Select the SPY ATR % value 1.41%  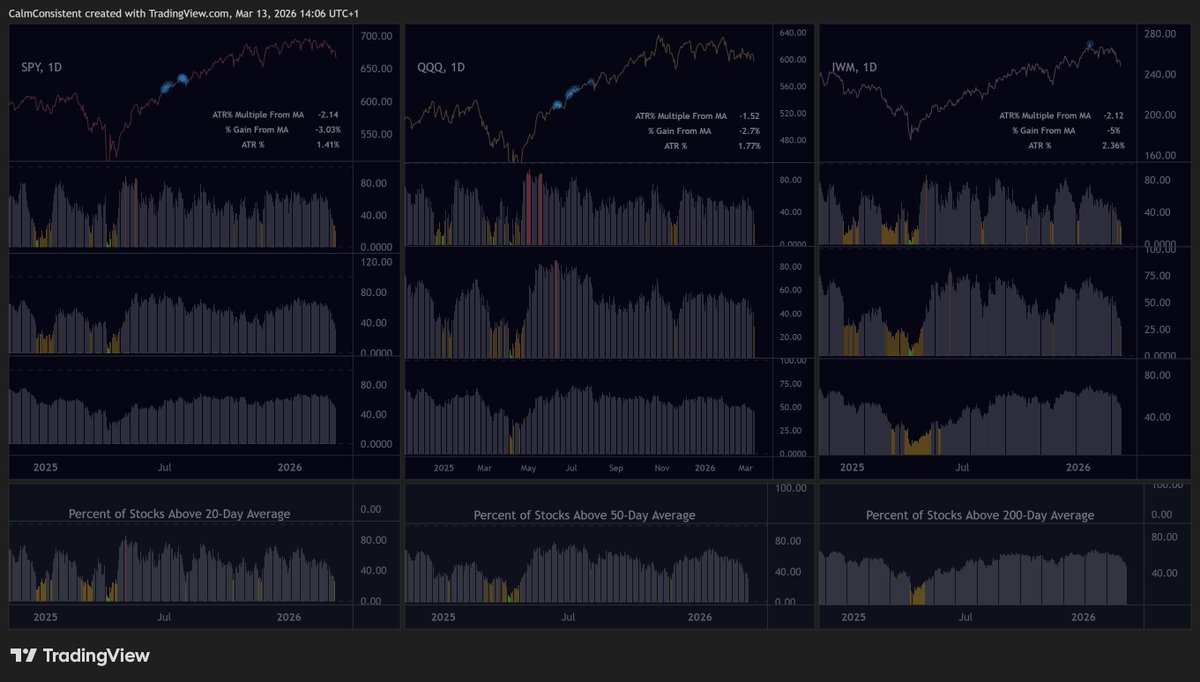click(329, 145)
